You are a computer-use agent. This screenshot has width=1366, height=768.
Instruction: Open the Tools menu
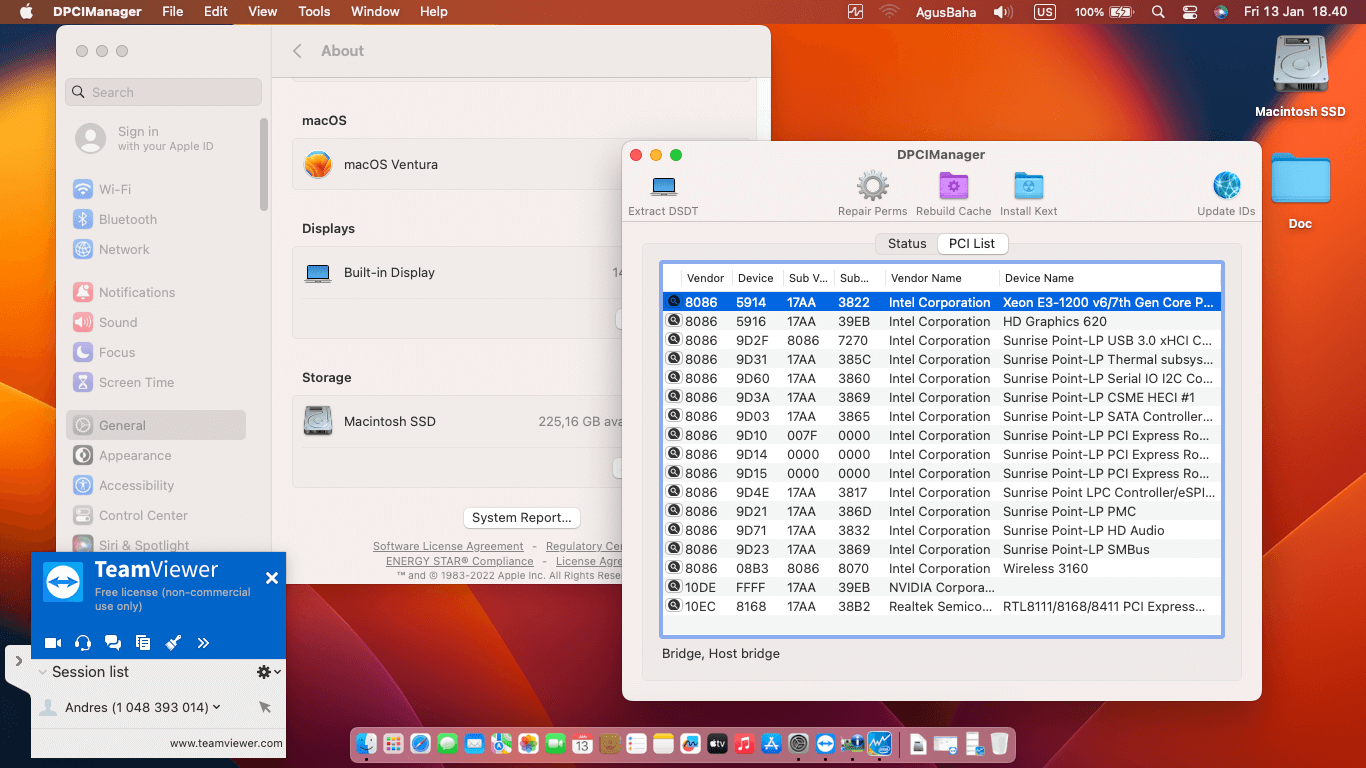(314, 12)
